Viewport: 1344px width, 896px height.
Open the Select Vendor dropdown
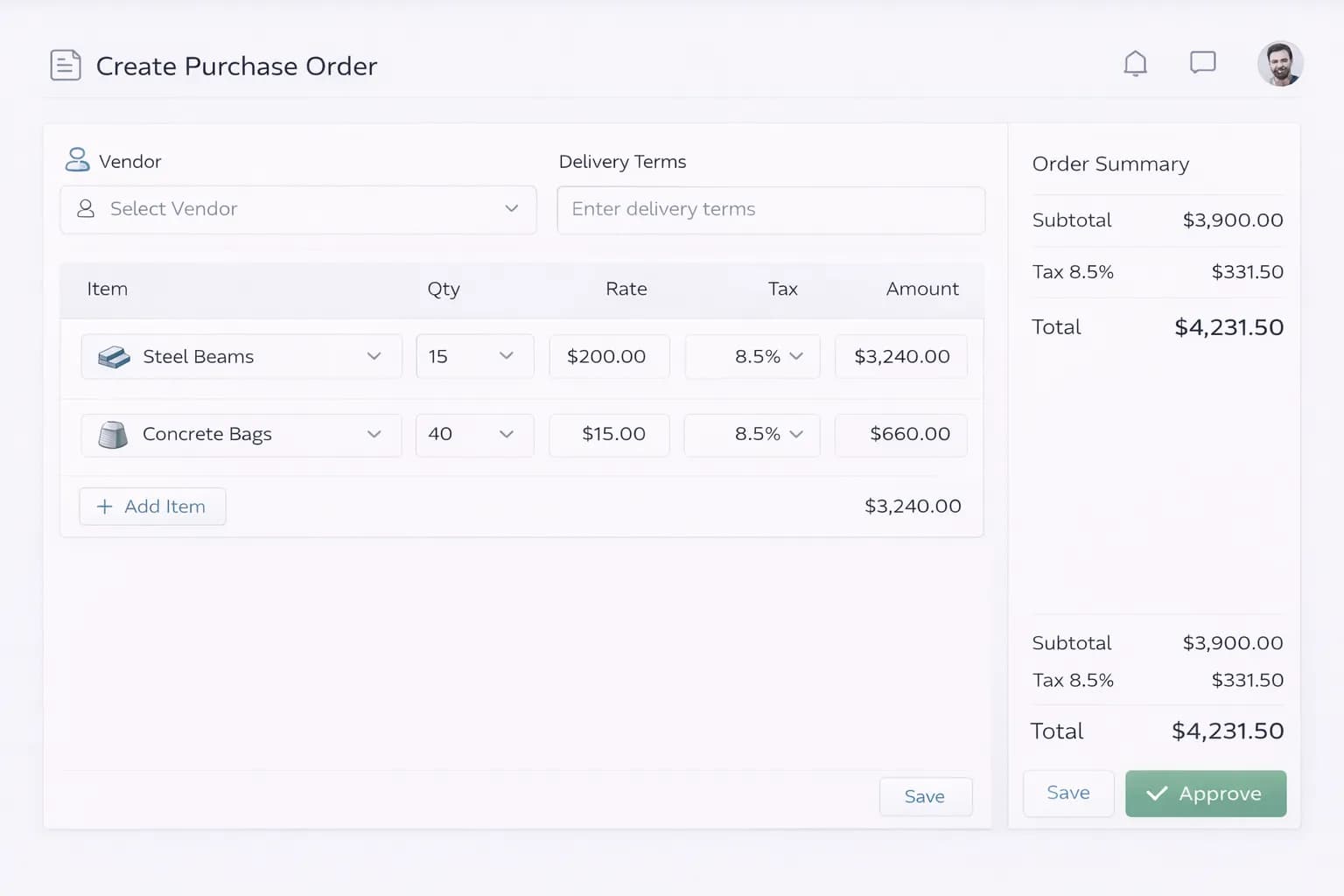(x=297, y=209)
